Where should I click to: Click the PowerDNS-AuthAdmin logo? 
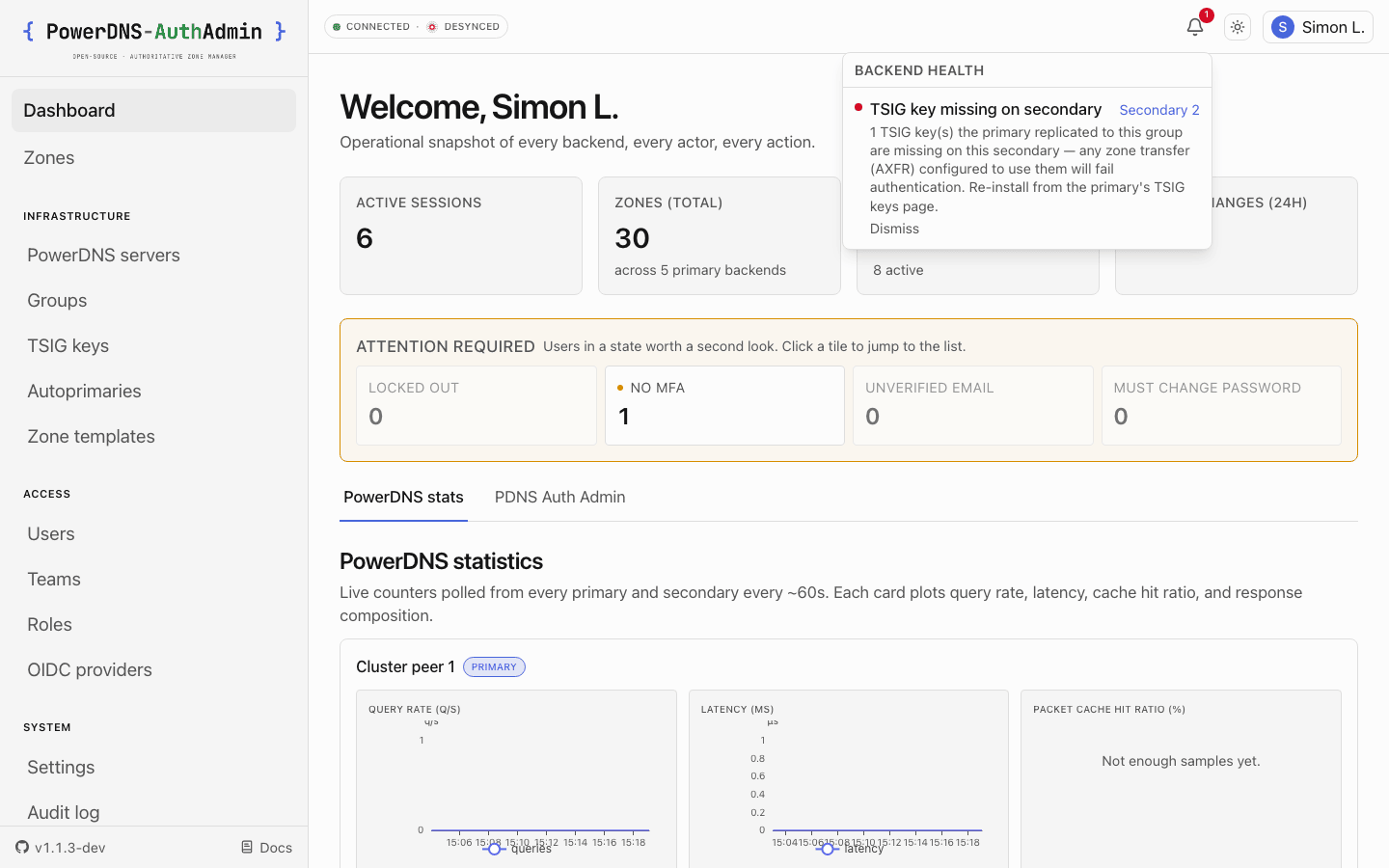[154, 38]
